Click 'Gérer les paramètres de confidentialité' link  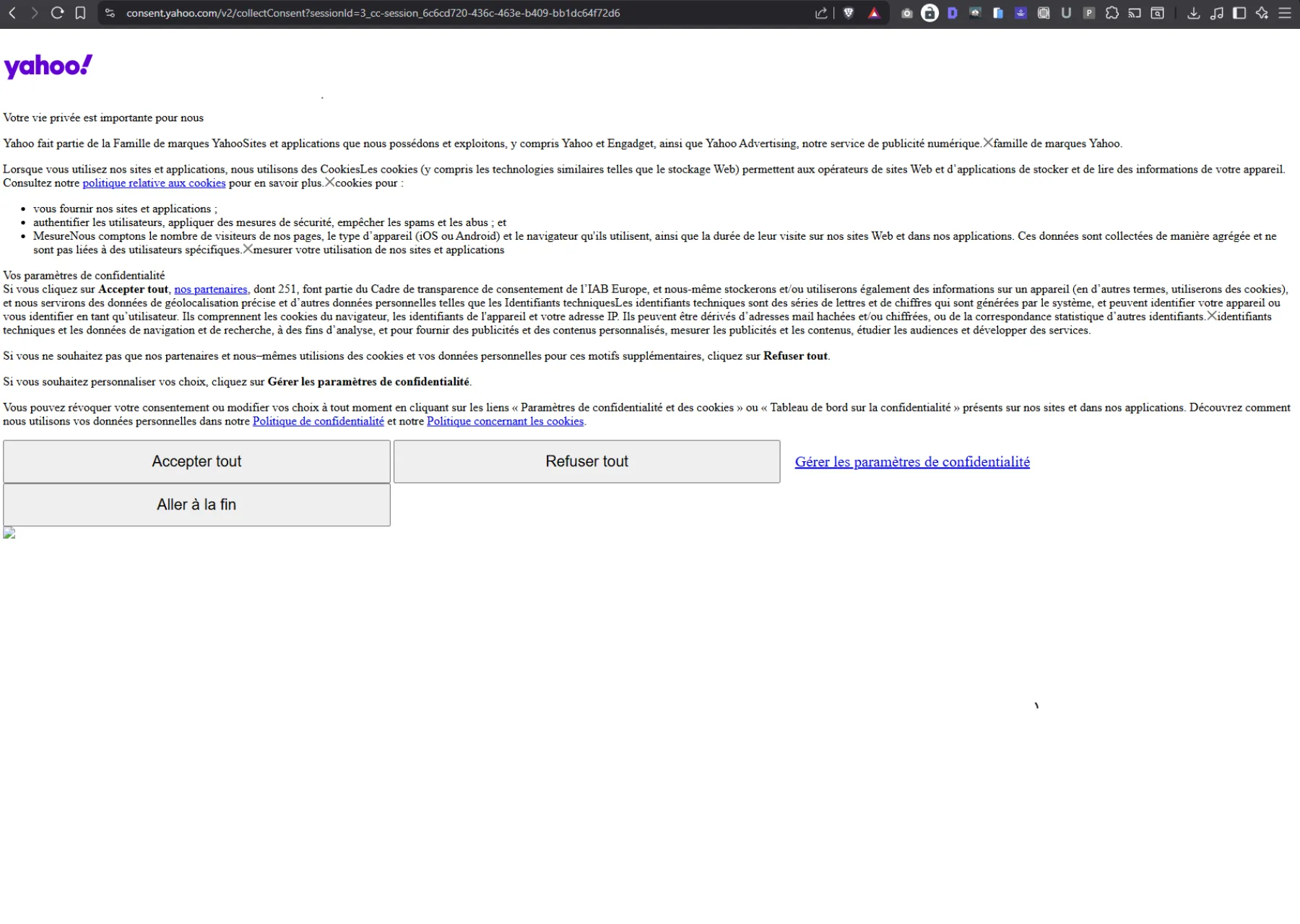pos(912,462)
